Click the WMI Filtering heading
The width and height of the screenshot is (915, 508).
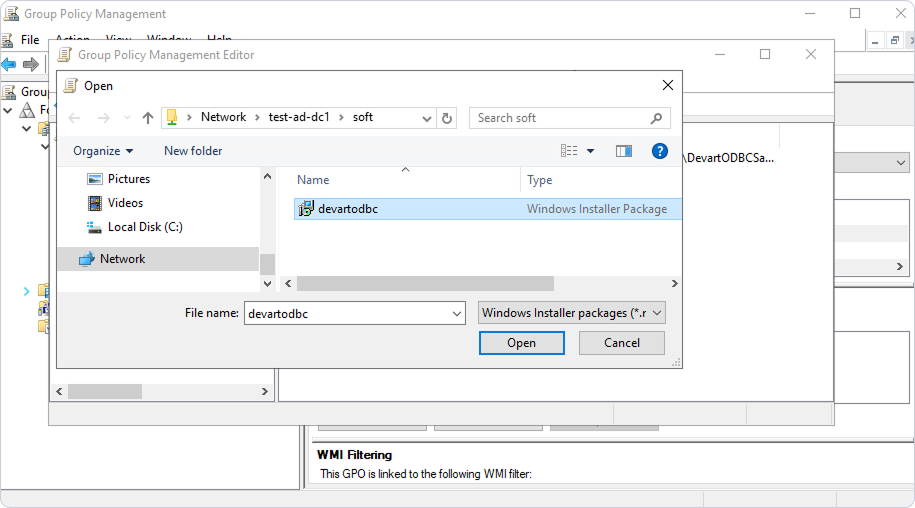[x=354, y=455]
